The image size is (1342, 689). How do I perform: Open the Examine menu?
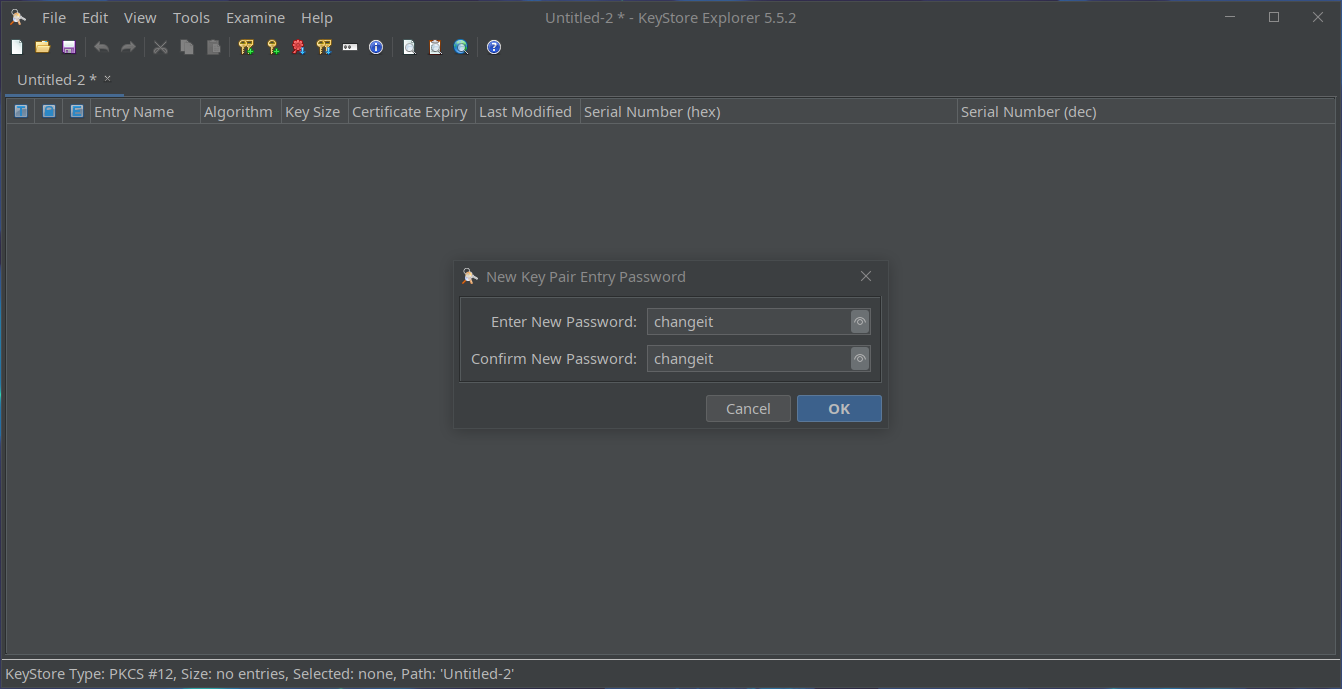255,18
